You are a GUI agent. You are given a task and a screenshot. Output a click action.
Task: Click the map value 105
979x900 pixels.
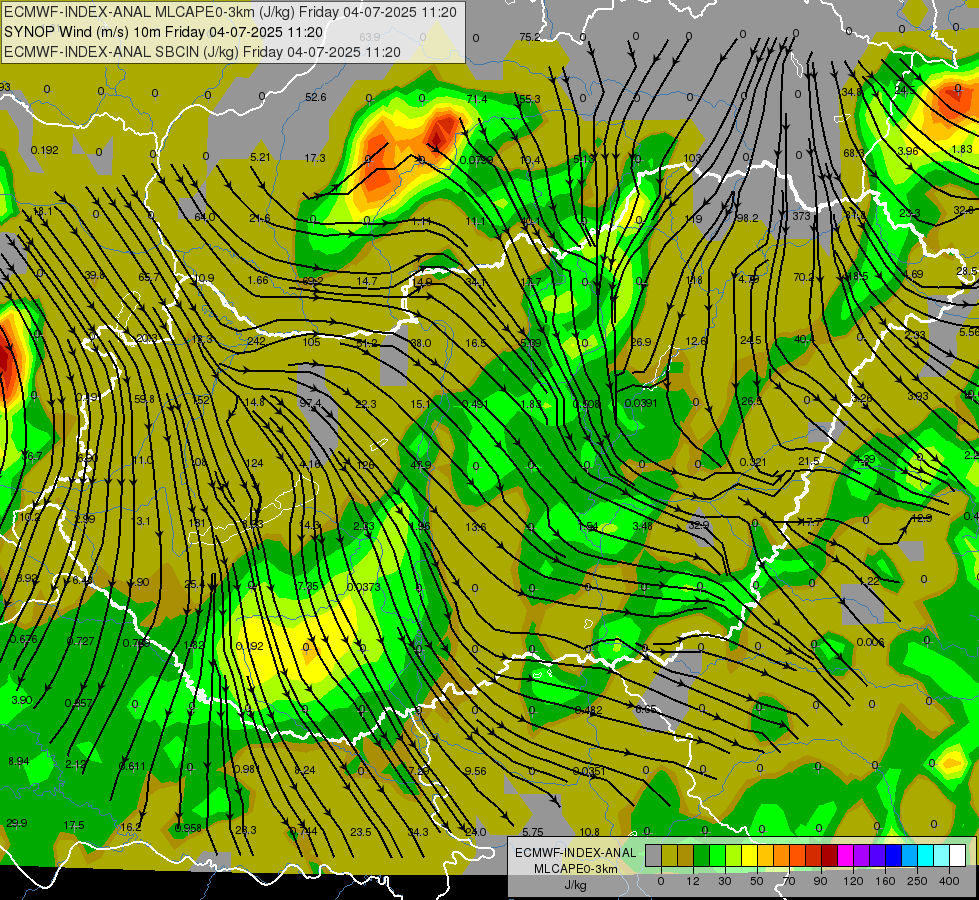312,342
